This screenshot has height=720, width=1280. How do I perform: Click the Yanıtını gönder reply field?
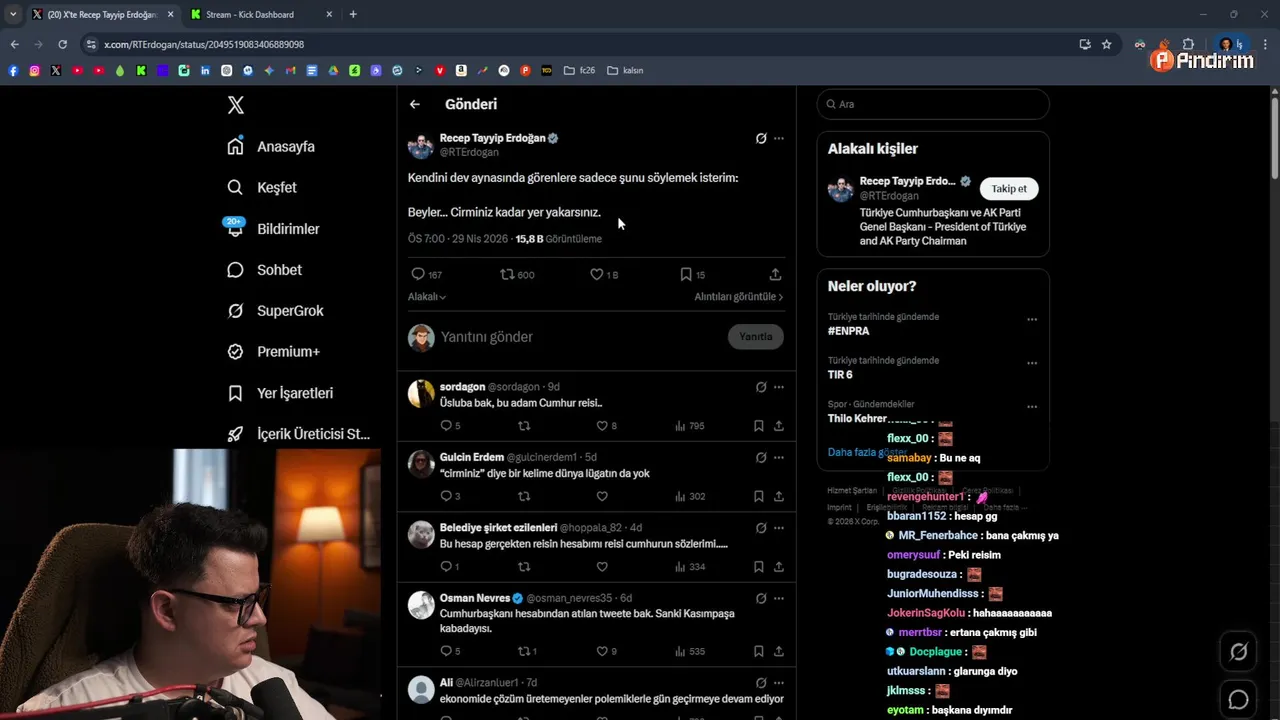tap(580, 337)
